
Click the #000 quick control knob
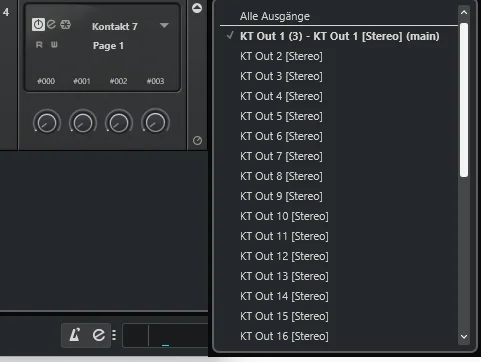click(47, 122)
